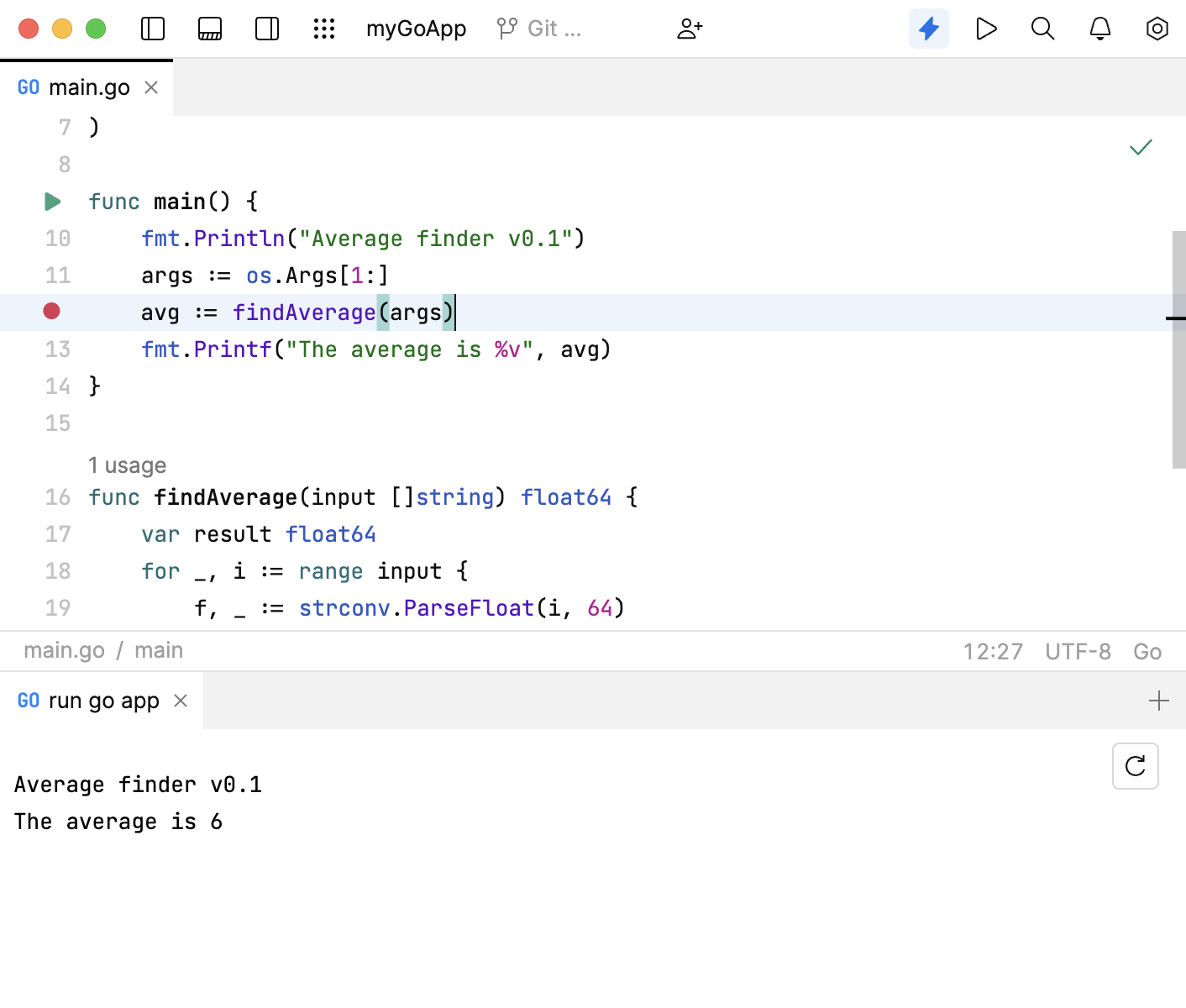Screen dimensions: 1186x1008
Task: Open settings via the gear icon
Action: (1157, 28)
